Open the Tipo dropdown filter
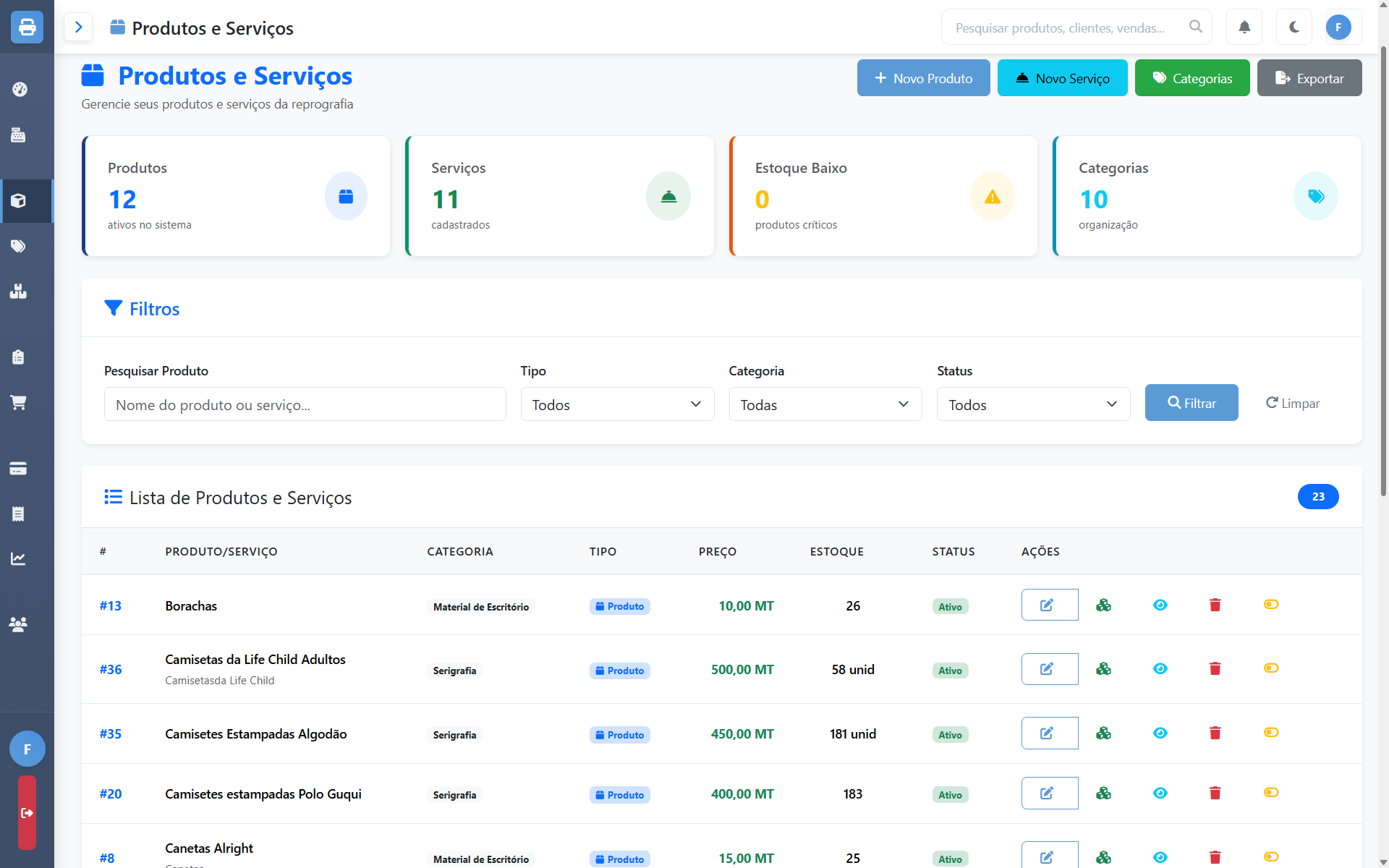The width and height of the screenshot is (1389, 868). point(616,404)
